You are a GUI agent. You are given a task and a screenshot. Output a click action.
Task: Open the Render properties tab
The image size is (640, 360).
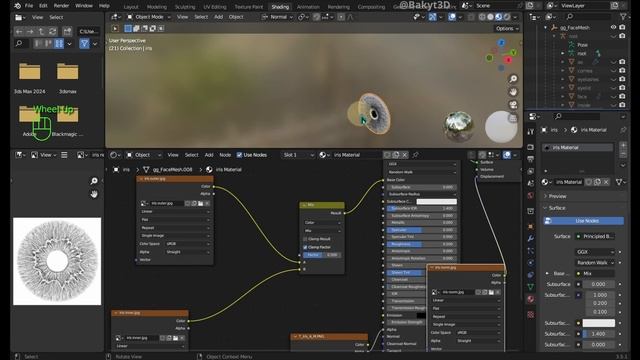(x=531, y=147)
